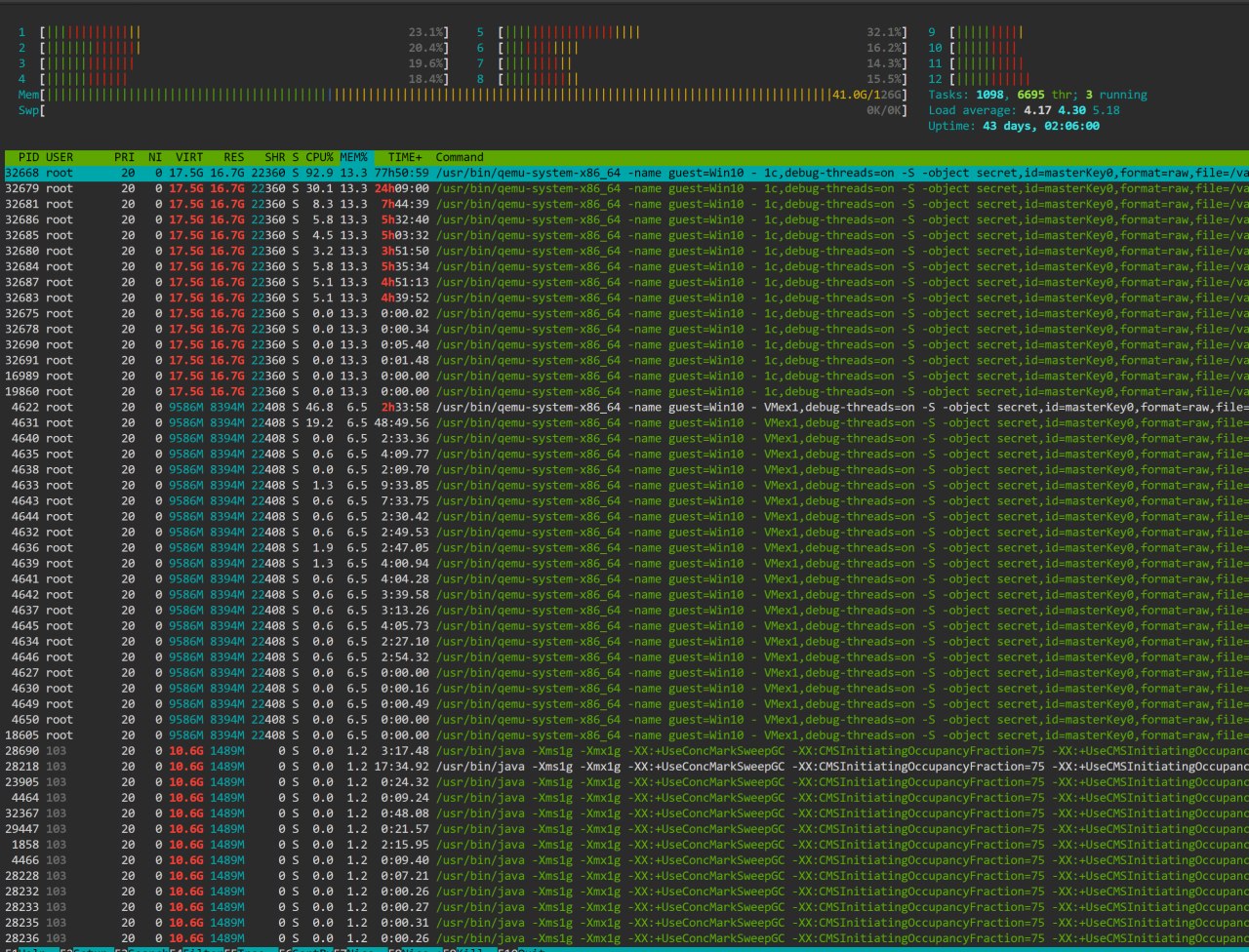Select process row with PID 32679

pos(624,188)
